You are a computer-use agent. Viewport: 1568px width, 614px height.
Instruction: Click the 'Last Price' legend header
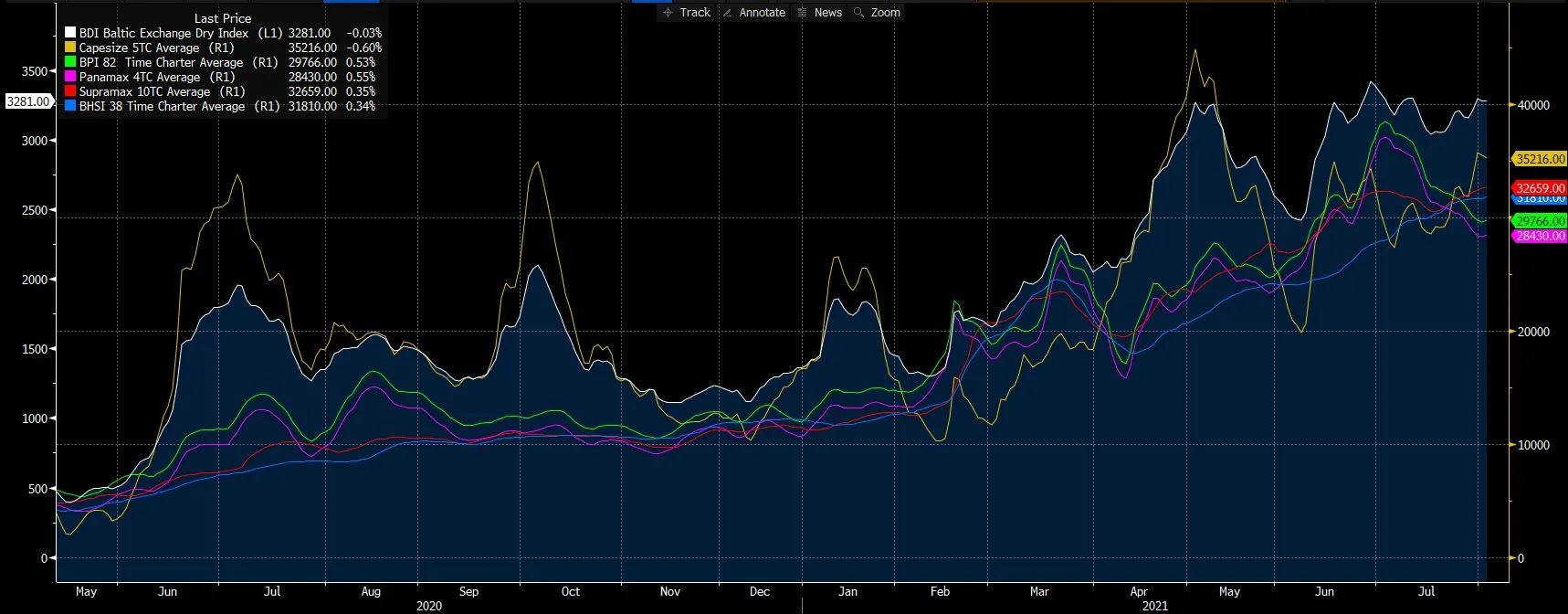pos(223,18)
